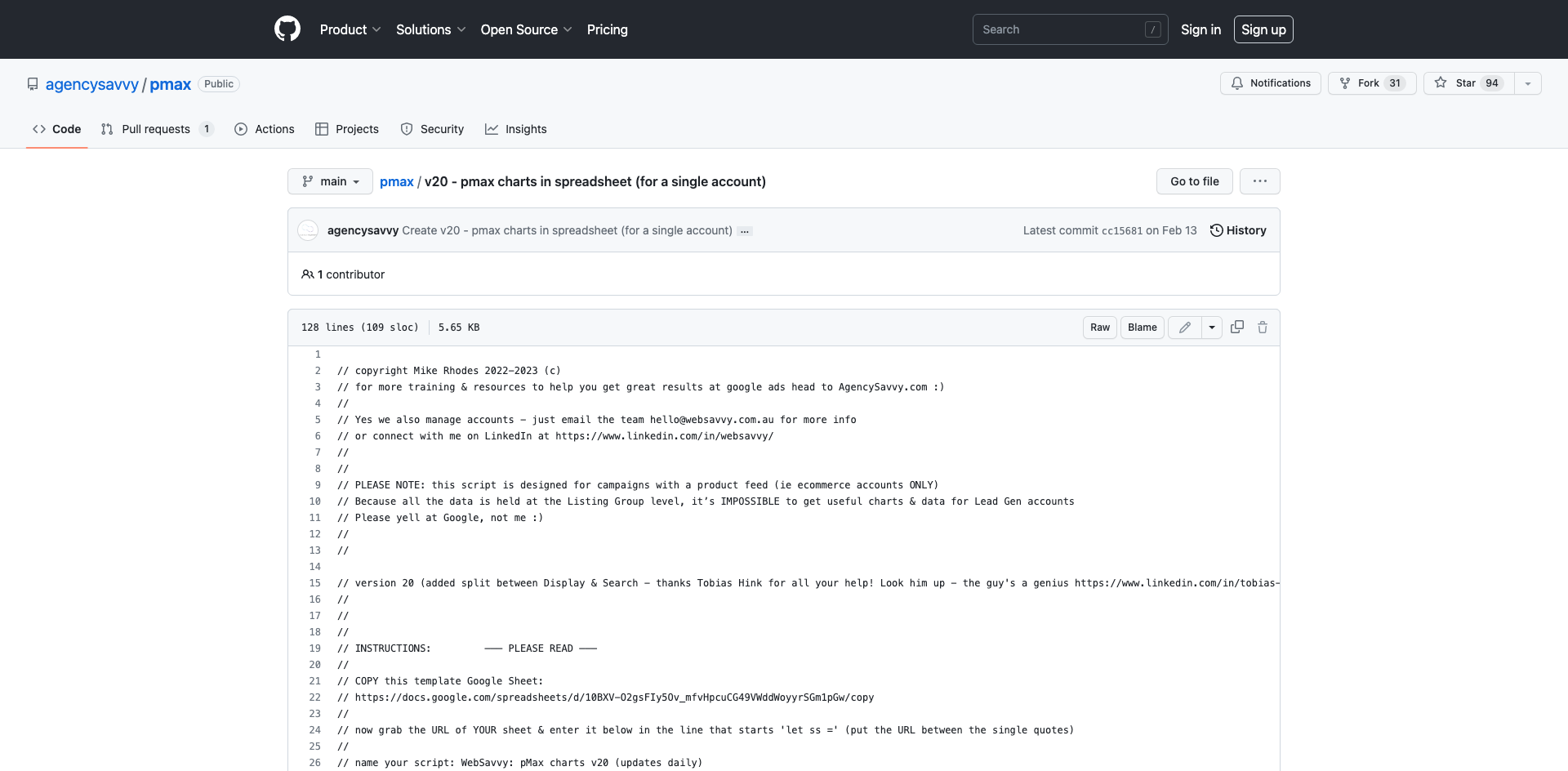Open the agencysavvy owner link
The width and height of the screenshot is (1568, 771).
(92, 84)
